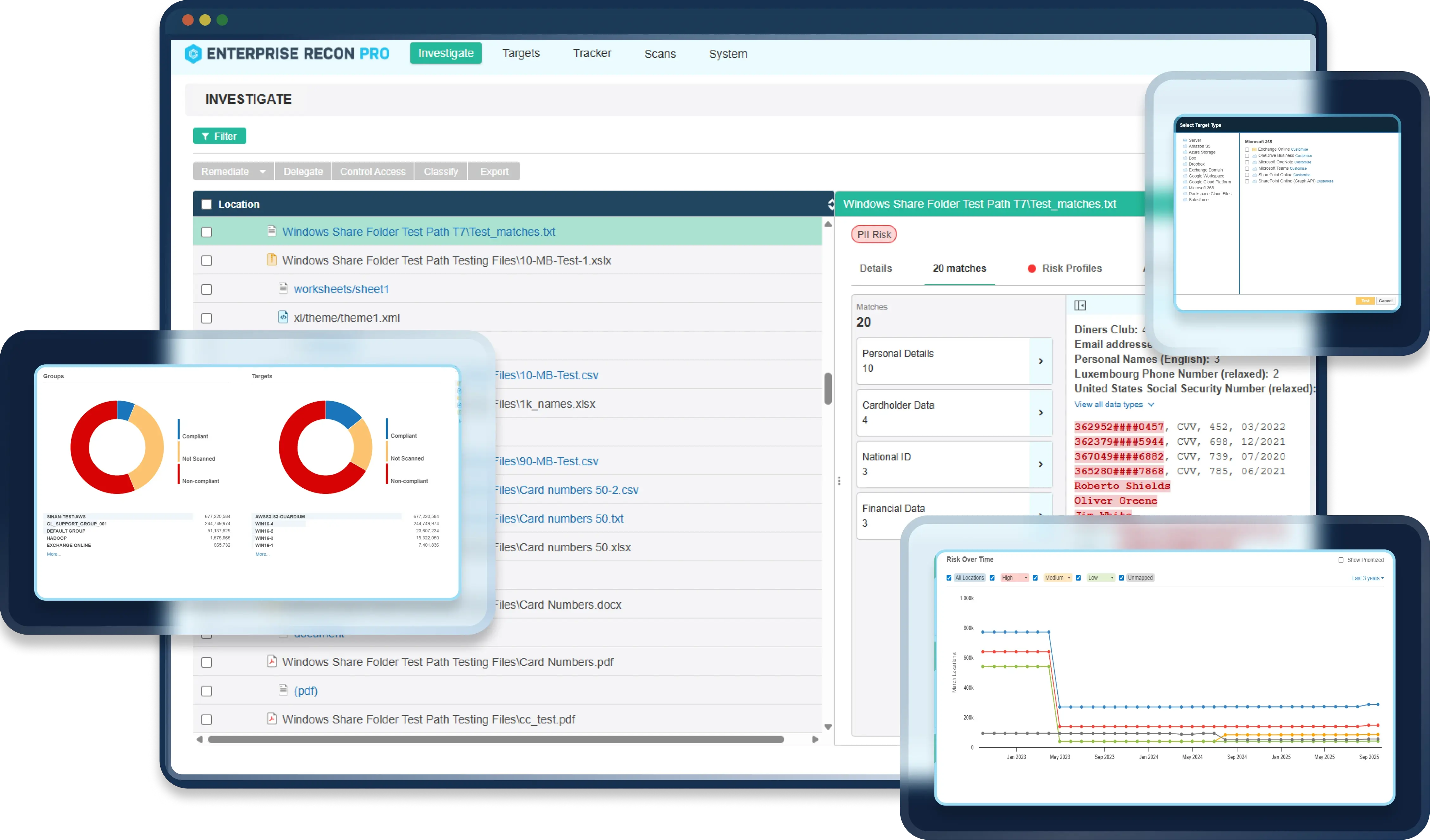Image resolution: width=1430 pixels, height=840 pixels.
Task: Open the Last 3 years range dropdown
Action: (x=1368, y=578)
